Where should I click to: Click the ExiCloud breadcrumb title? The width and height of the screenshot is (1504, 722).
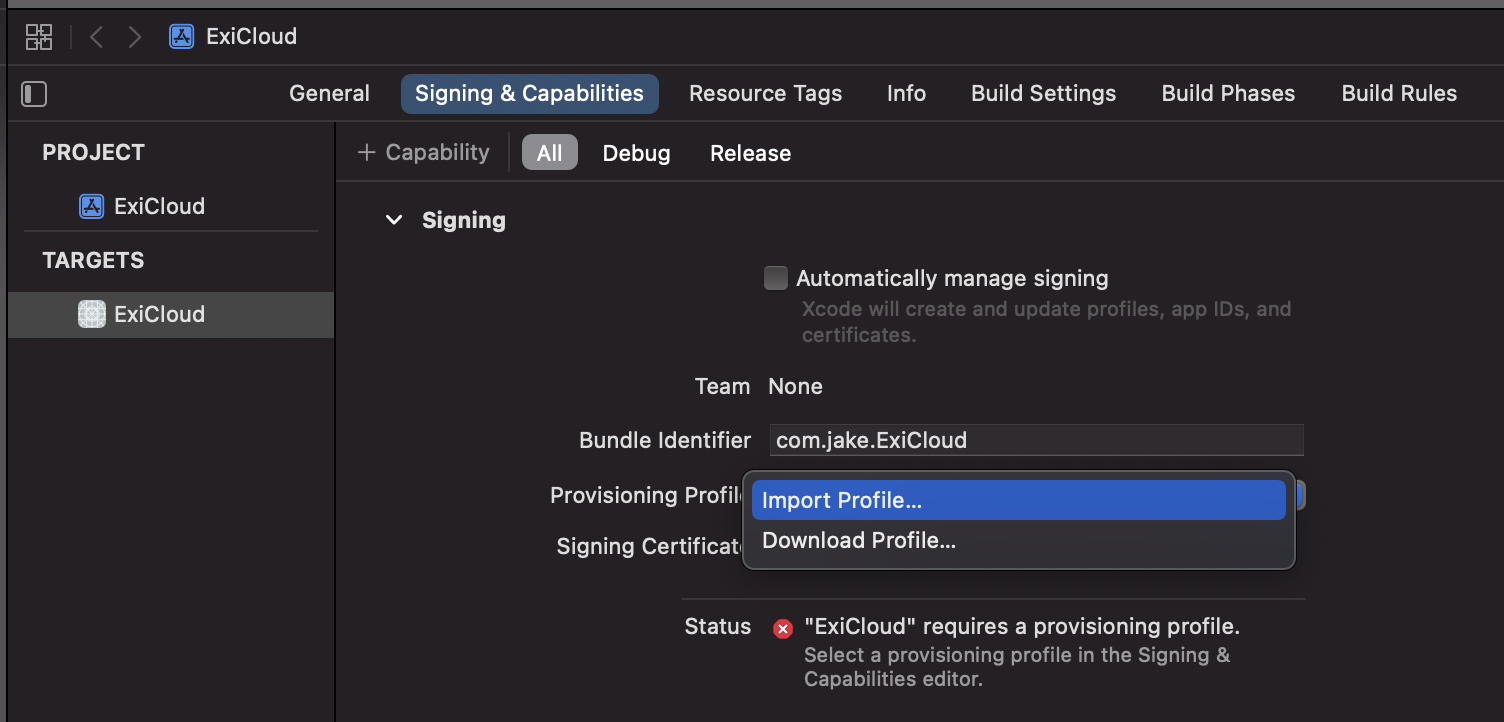point(251,37)
